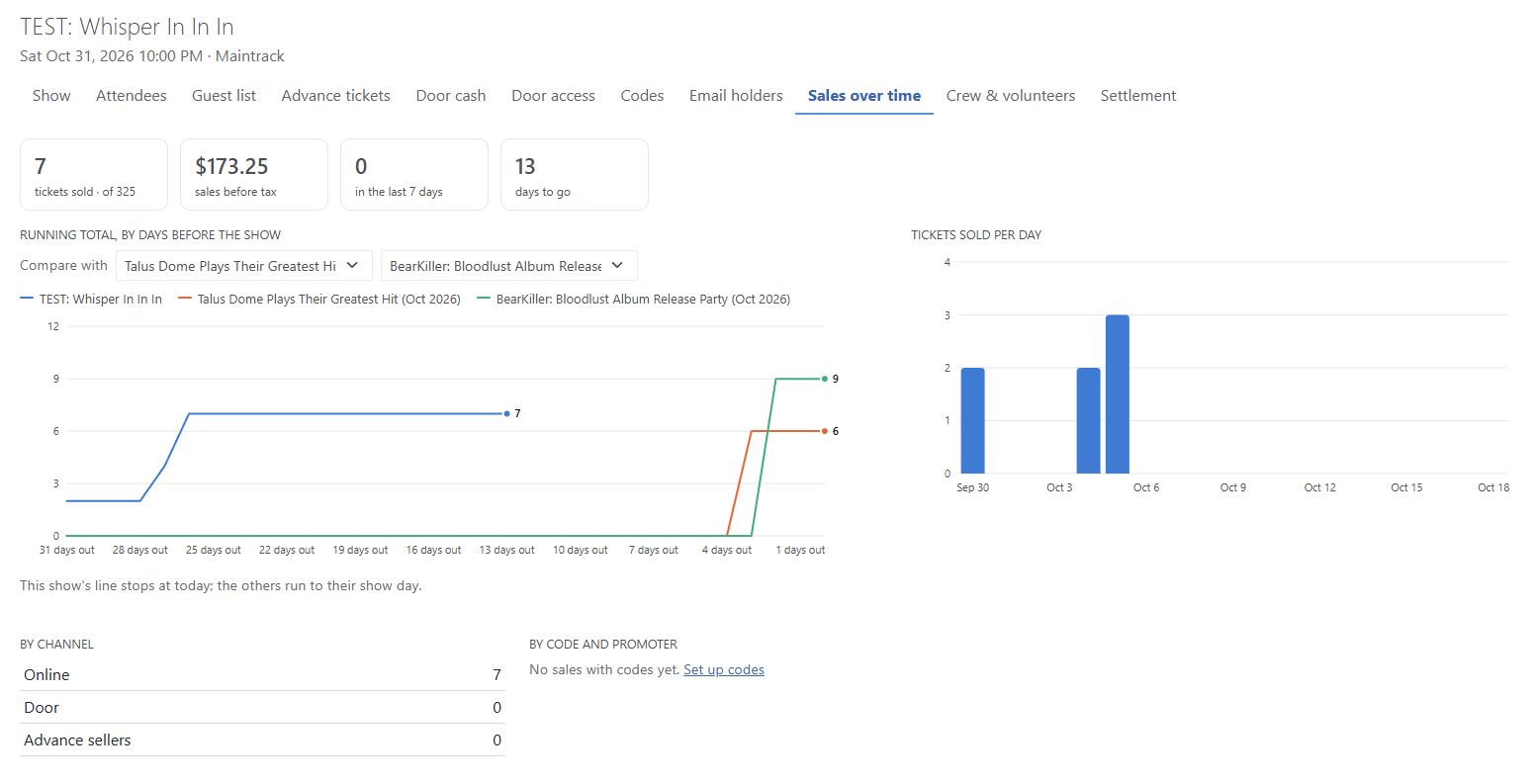Viewport: 1534px width, 784px height.
Task: Click the Online channel row
Action: coord(262,675)
